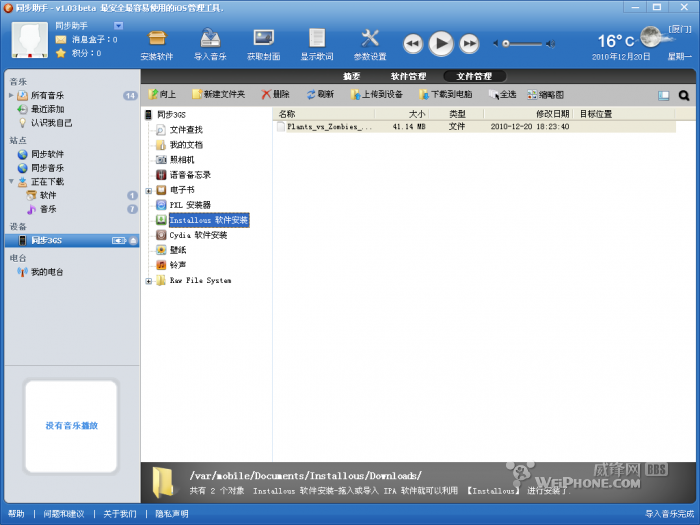
Task: Open 获取封面 cover fetch tool
Action: point(263,45)
